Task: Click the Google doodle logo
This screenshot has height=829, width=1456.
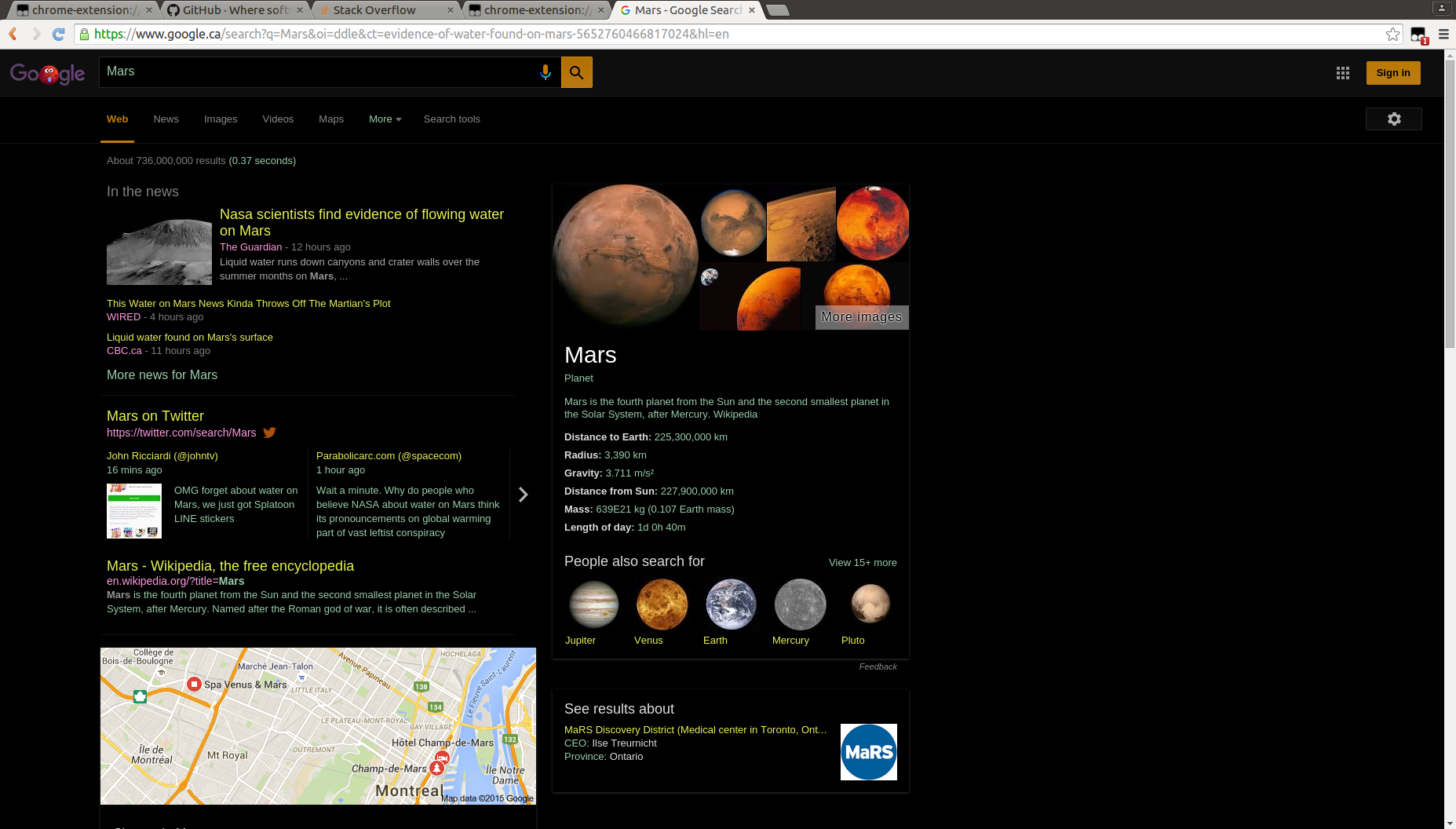Action: pos(47,73)
